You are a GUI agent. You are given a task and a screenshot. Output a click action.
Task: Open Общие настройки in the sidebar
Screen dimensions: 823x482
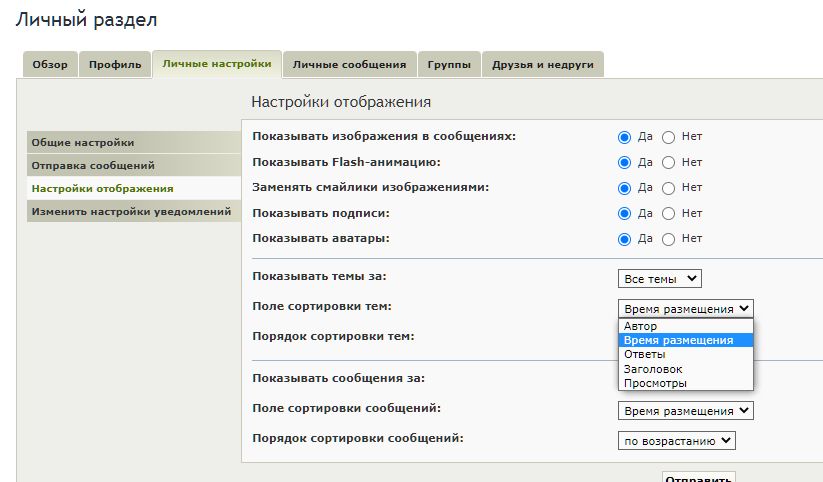tap(82, 143)
